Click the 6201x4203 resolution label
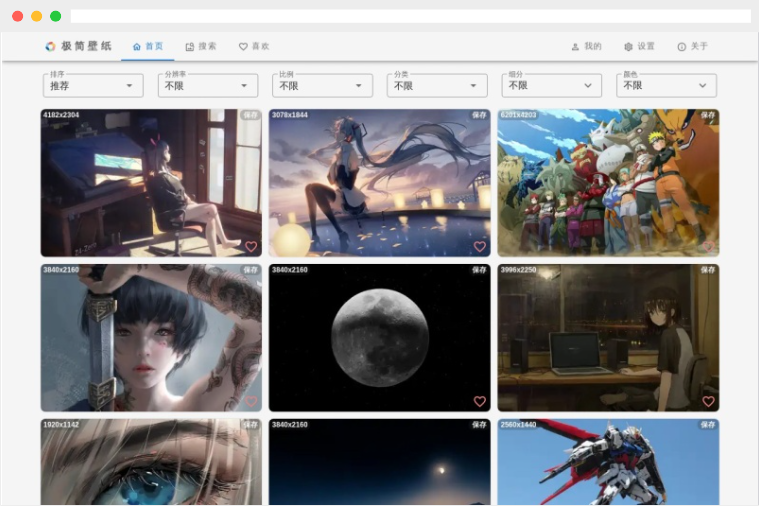Screen dimensions: 759x506 [x=518, y=115]
